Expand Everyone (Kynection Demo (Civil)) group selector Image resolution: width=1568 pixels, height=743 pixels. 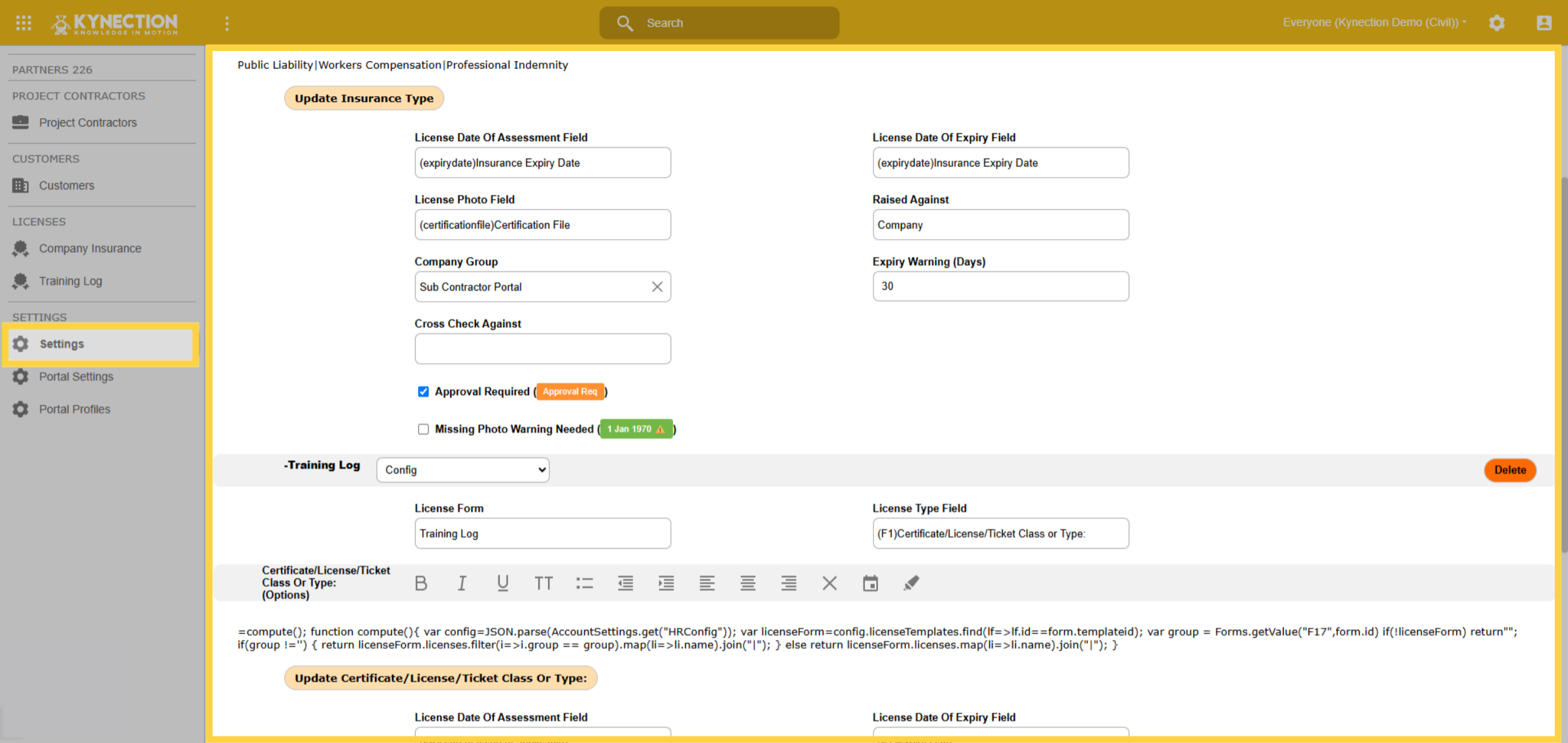tap(1375, 22)
